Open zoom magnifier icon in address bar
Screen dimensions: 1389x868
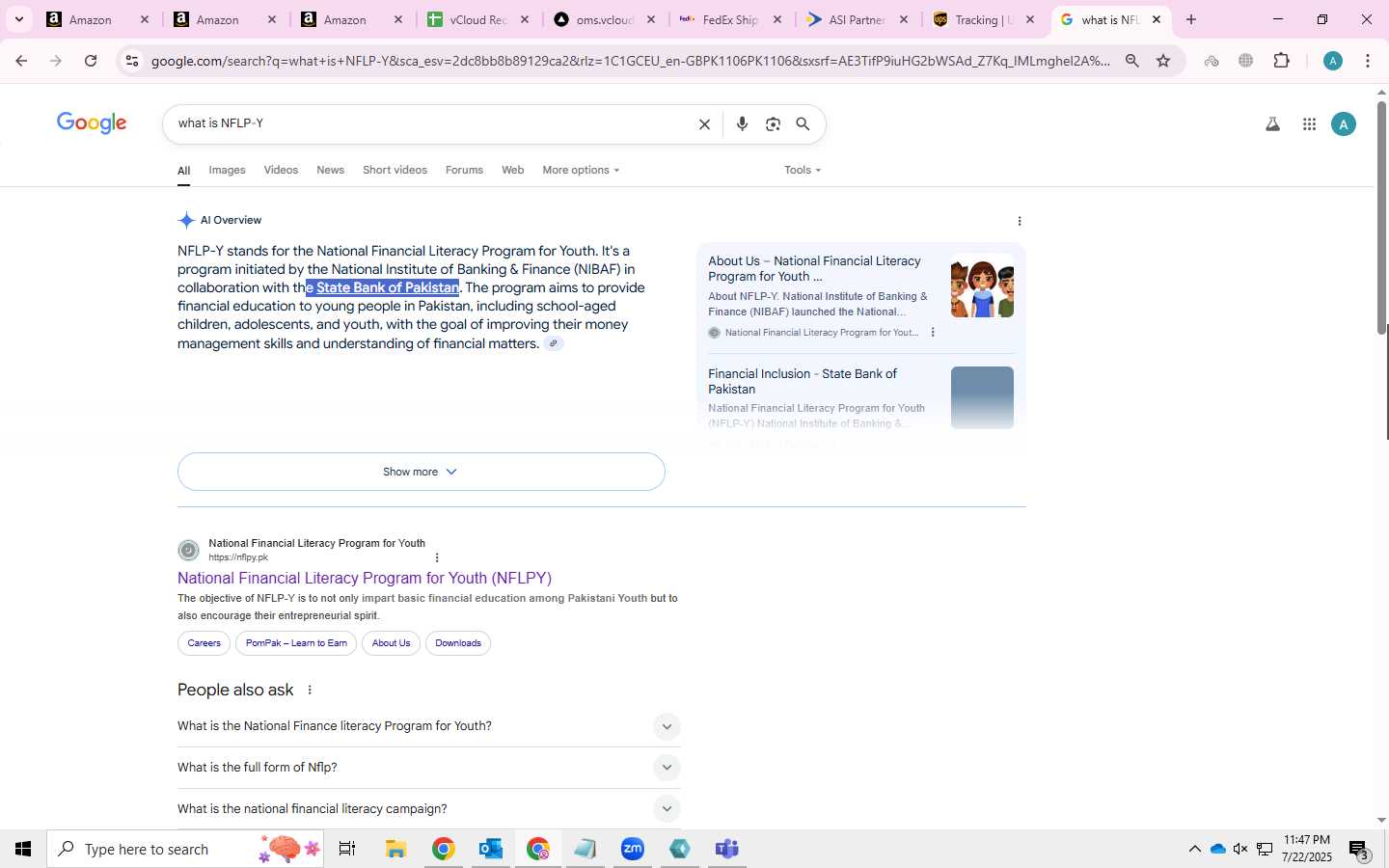point(1131,61)
